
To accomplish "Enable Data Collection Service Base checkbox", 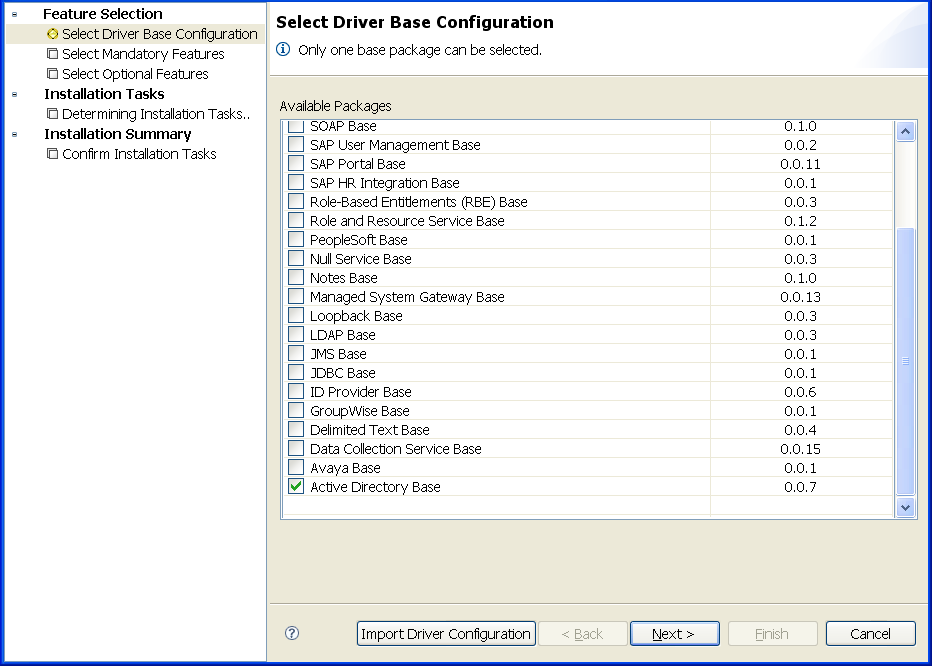I will click(x=296, y=448).
